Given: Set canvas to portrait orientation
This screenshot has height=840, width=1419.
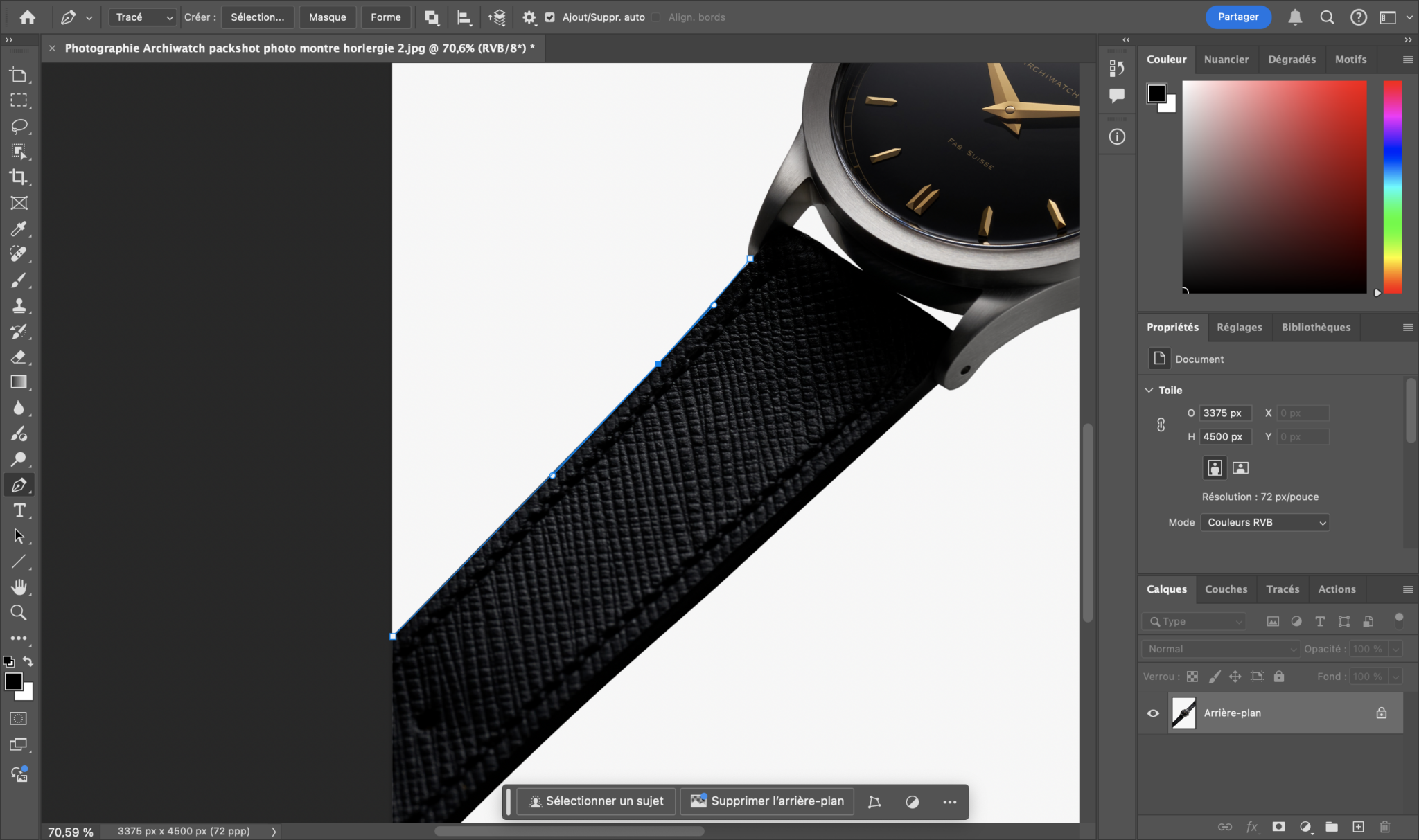Looking at the screenshot, I should 1215,468.
